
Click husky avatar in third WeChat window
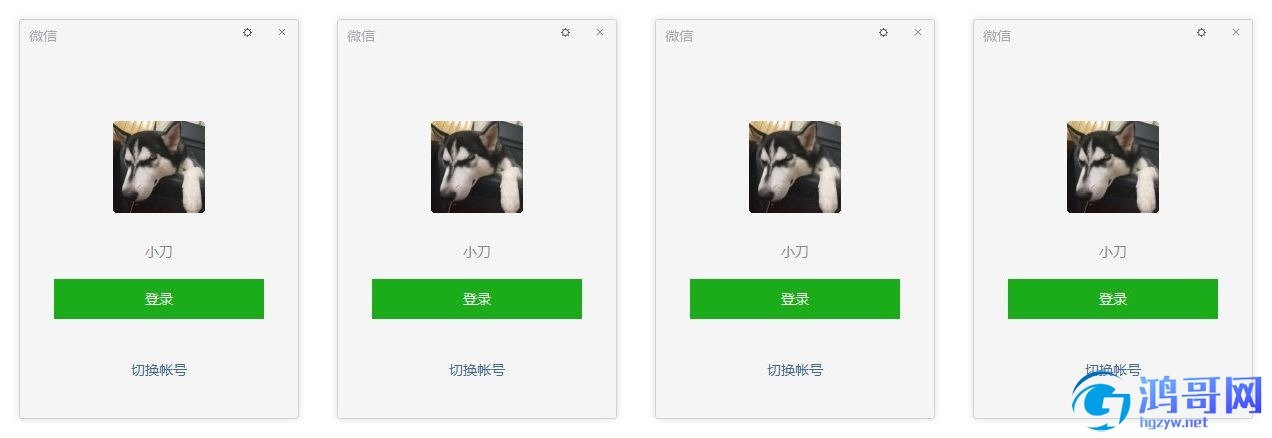795,167
